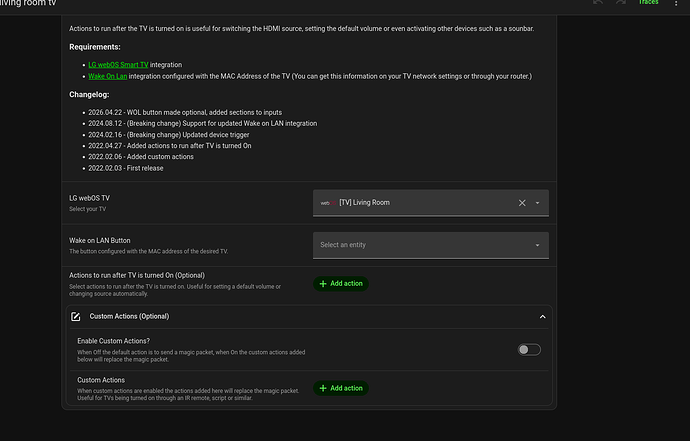Open the LG webOS Smart TV integration link
Viewport: 690px width, 441px height.
(118, 65)
